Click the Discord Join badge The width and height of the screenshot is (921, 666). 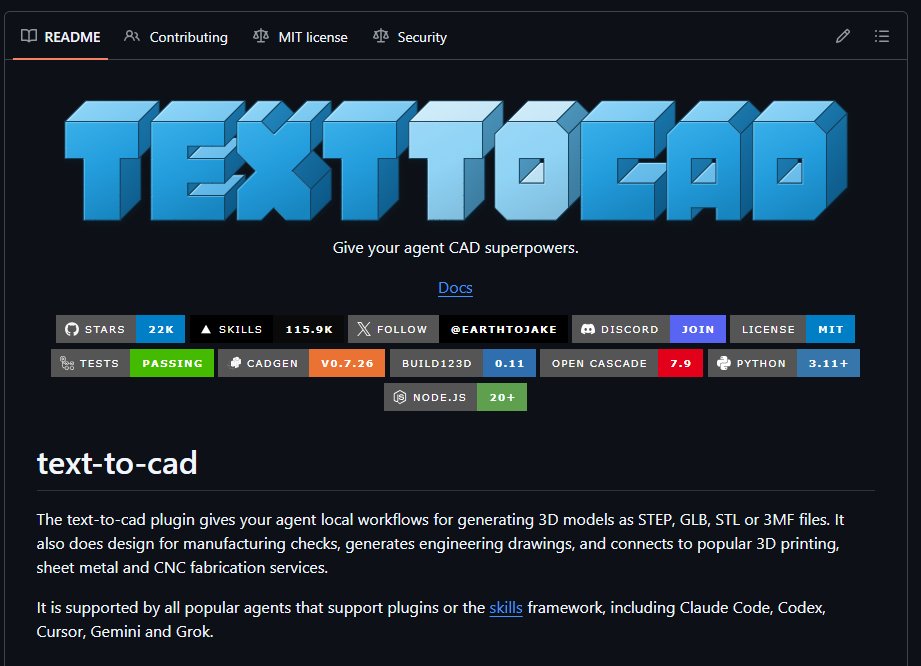pyautogui.click(x=648, y=329)
